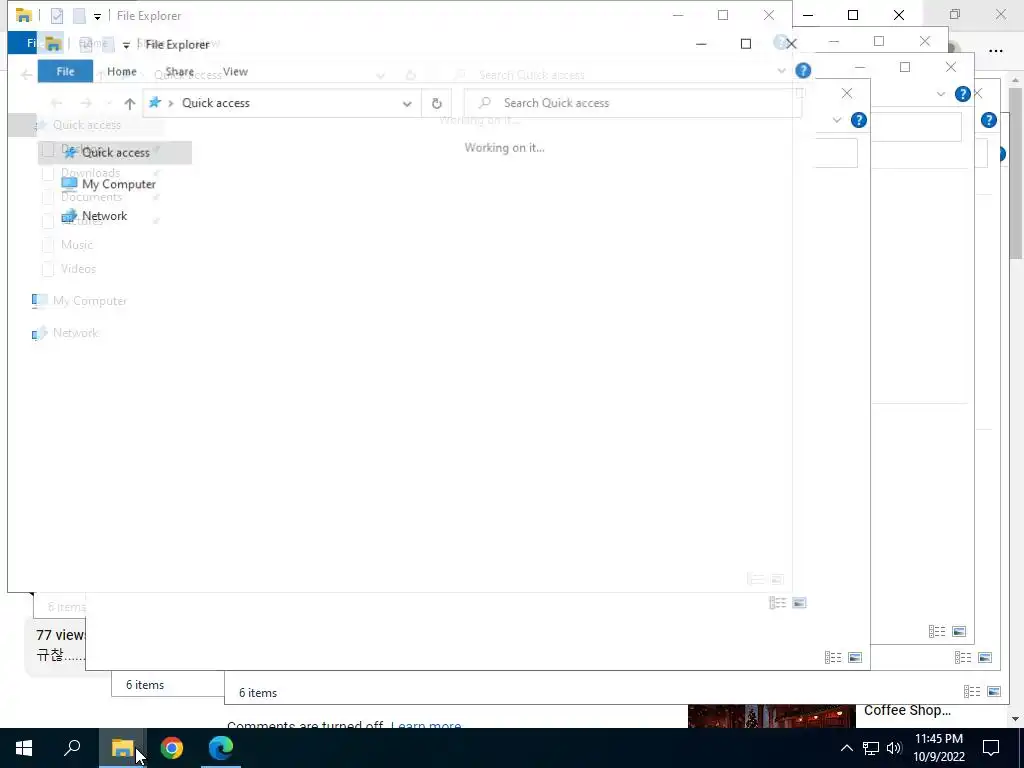Click faded Network in background window pane
The image size is (1024, 768).
[76, 333]
